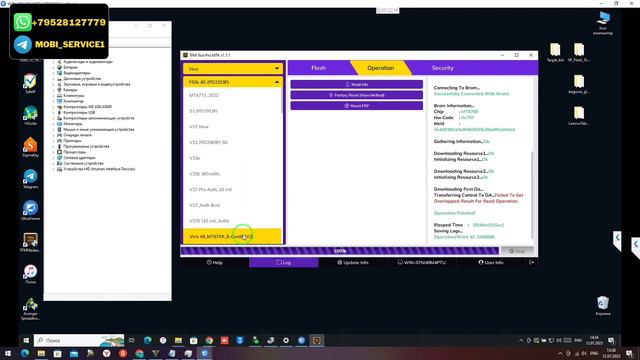
Task: Click the model list scrollbar
Action: [282, 100]
